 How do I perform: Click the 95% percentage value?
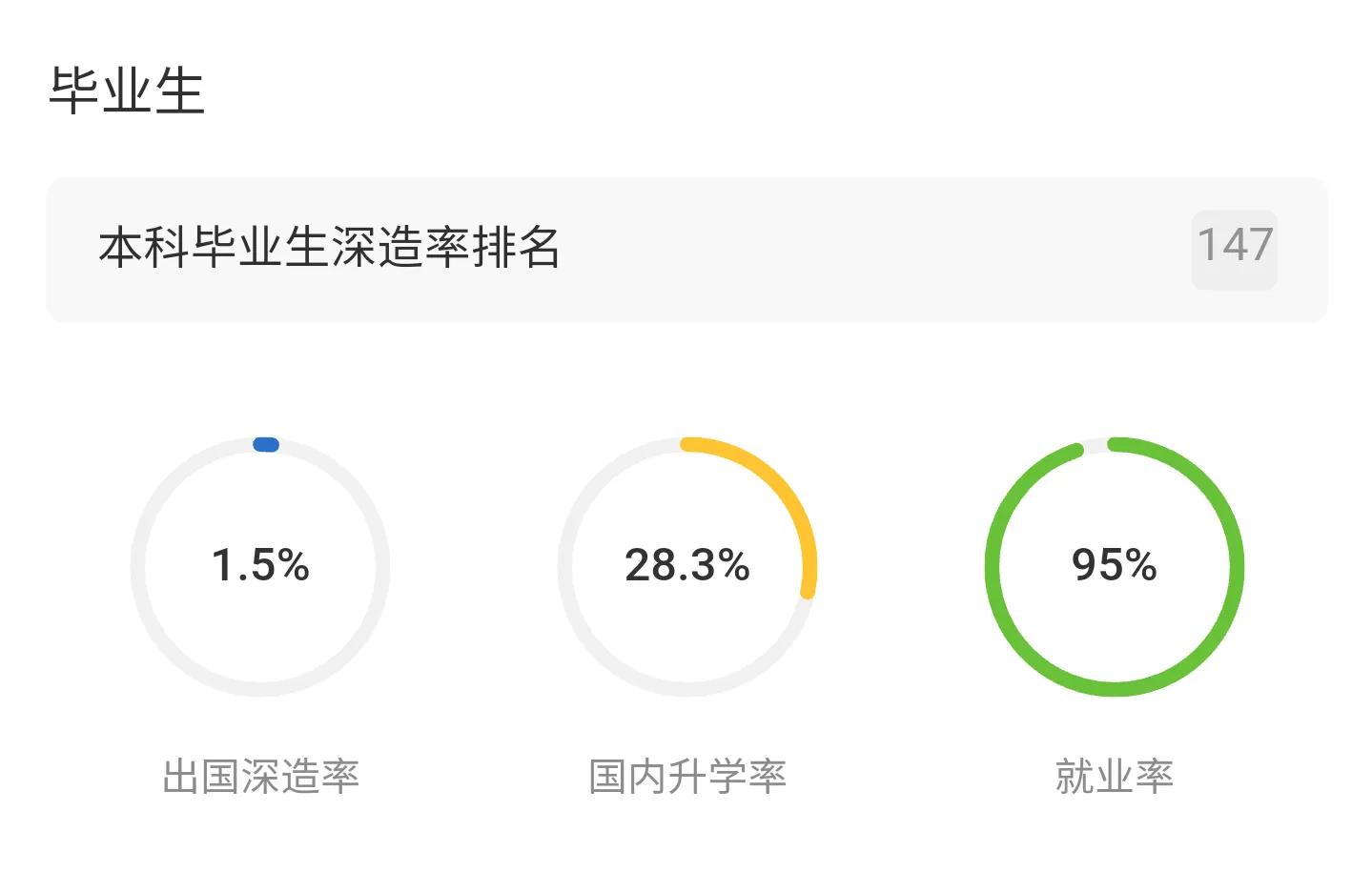1114,565
